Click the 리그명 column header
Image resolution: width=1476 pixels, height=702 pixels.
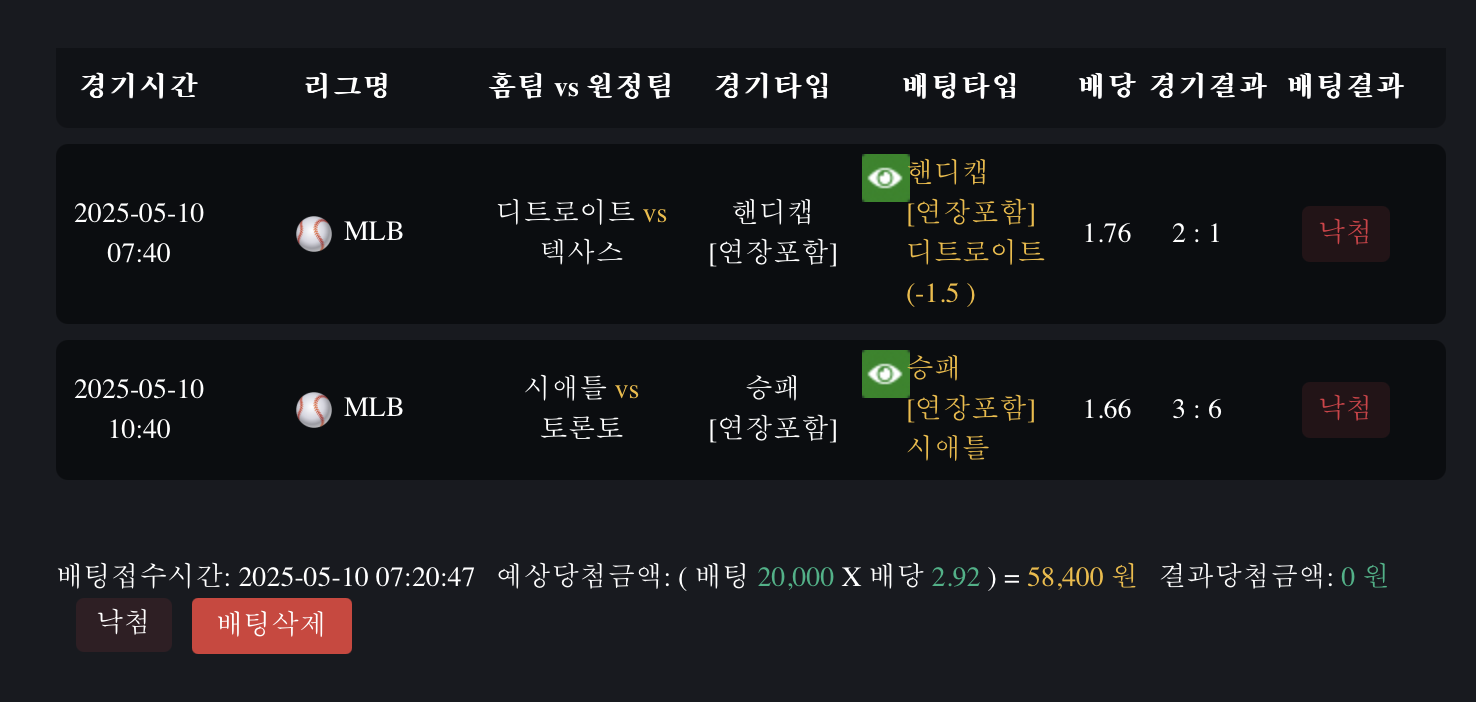point(346,87)
